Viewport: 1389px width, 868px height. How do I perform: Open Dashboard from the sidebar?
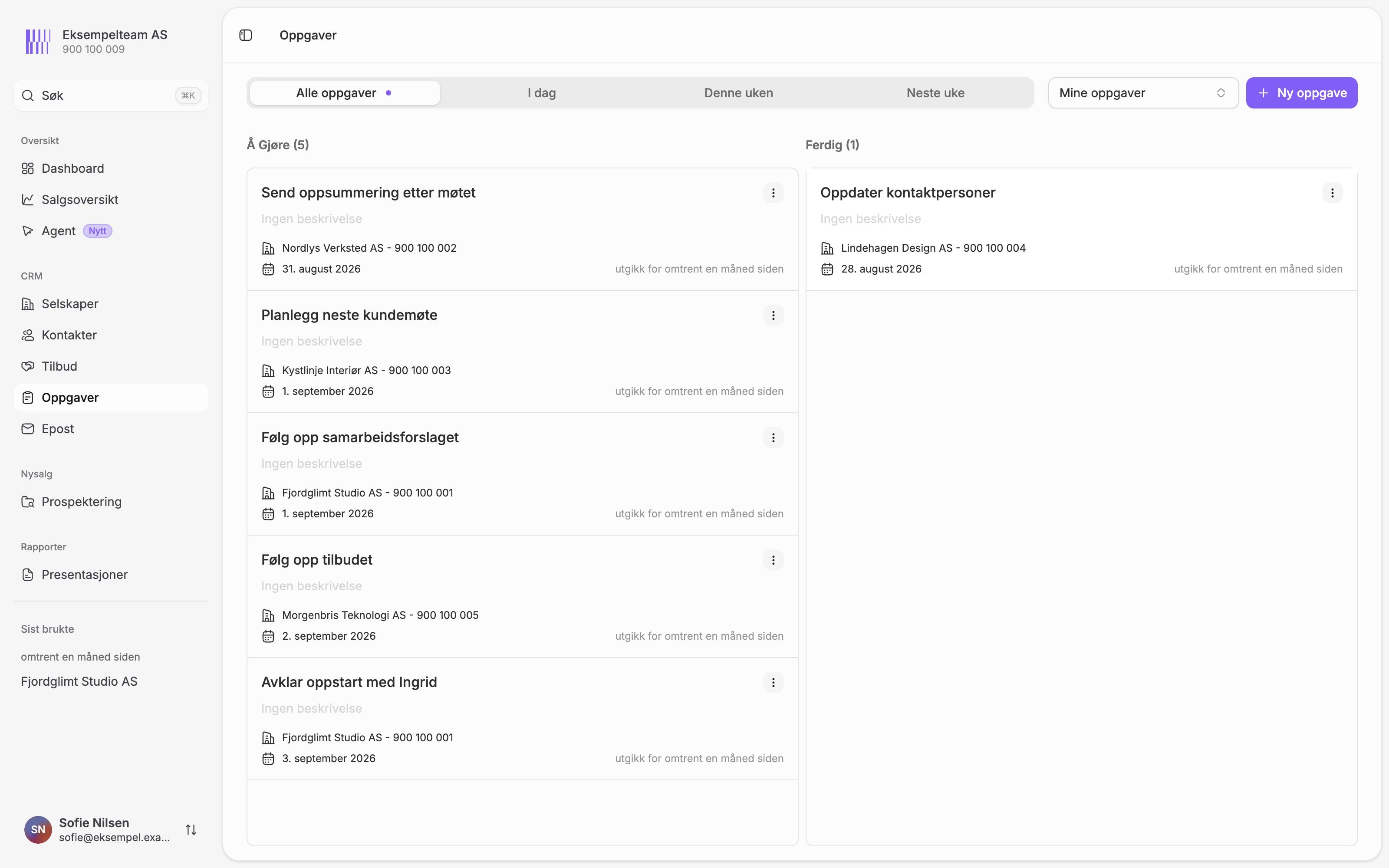pos(111,168)
